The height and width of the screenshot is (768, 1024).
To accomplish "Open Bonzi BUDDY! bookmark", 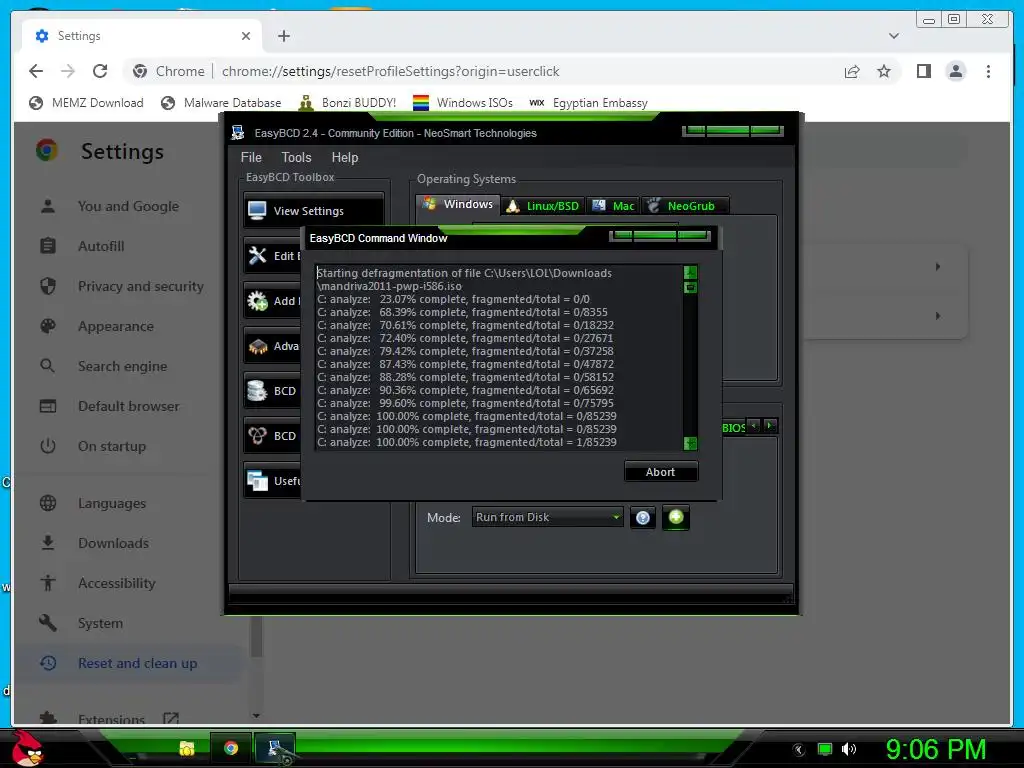I will [347, 103].
